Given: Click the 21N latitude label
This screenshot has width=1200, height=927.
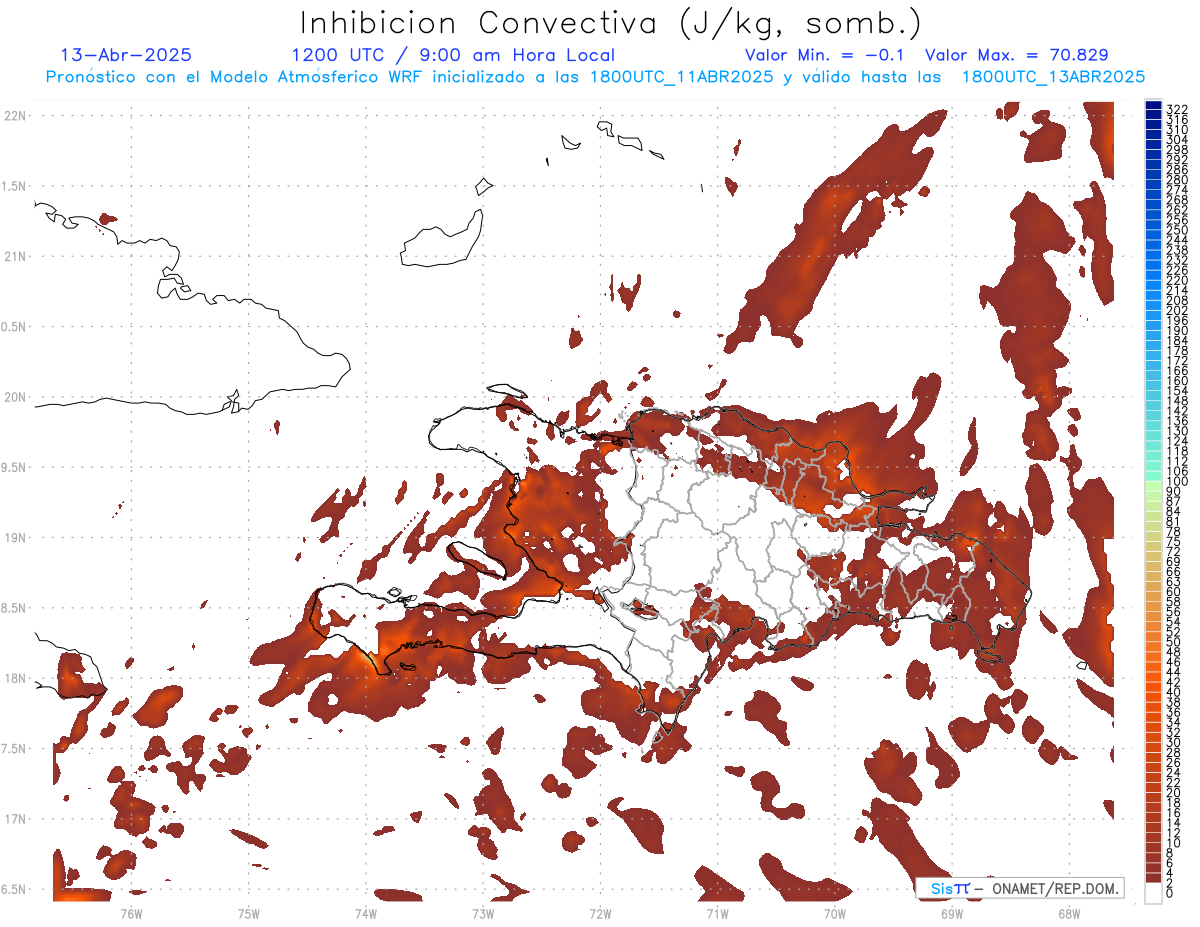Looking at the screenshot, I should (15, 256).
